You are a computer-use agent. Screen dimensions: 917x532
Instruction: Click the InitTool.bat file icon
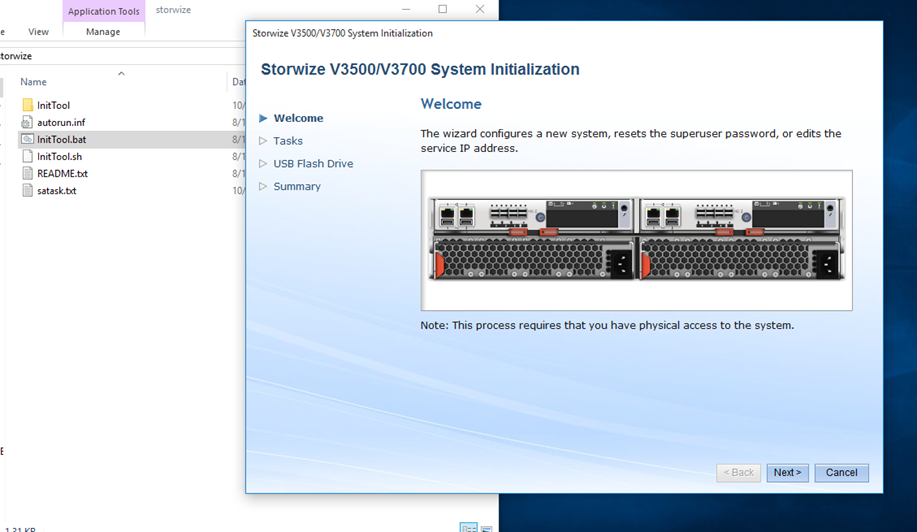pyautogui.click(x=28, y=139)
